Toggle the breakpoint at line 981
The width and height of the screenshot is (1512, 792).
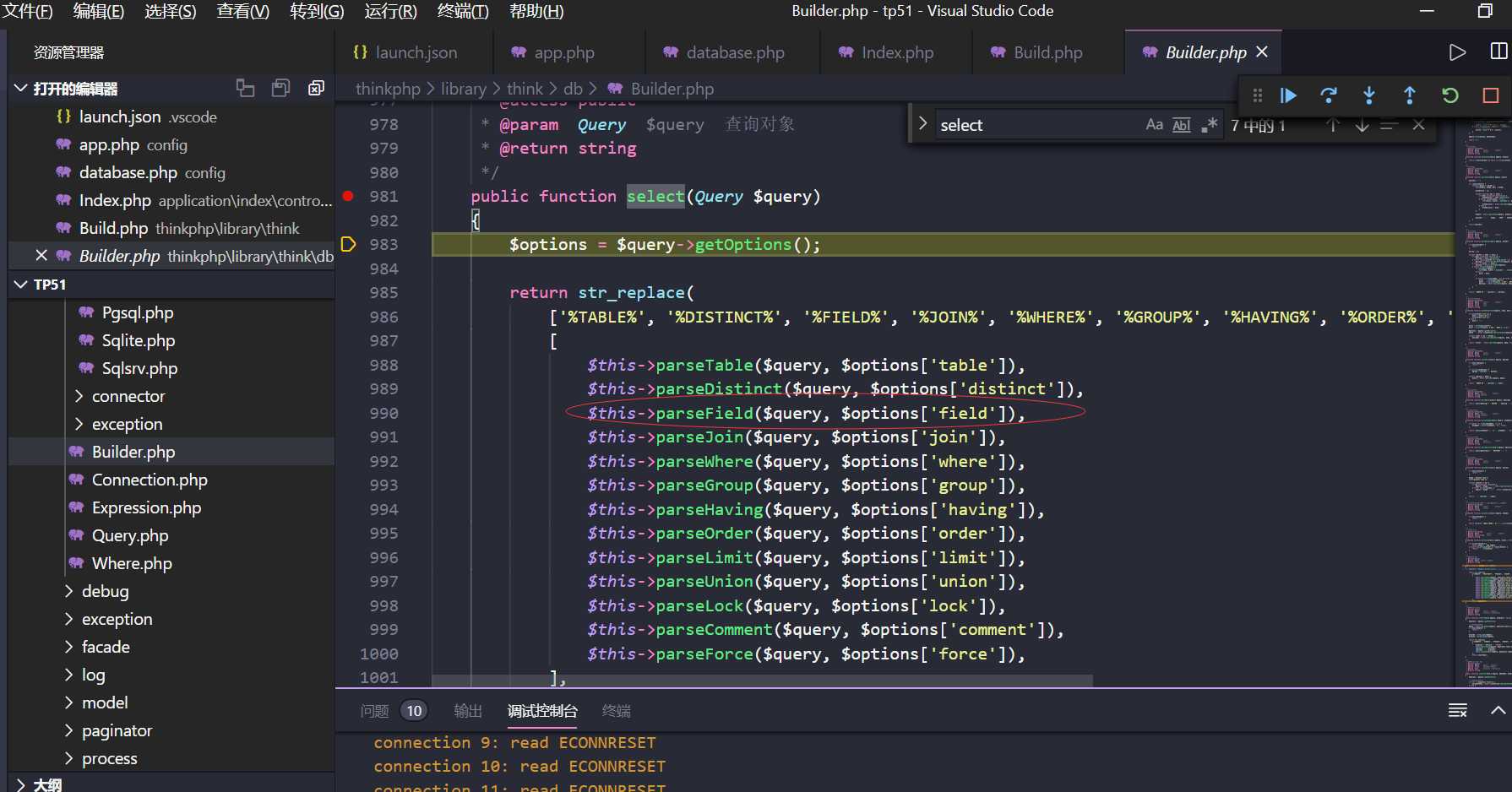tap(348, 196)
